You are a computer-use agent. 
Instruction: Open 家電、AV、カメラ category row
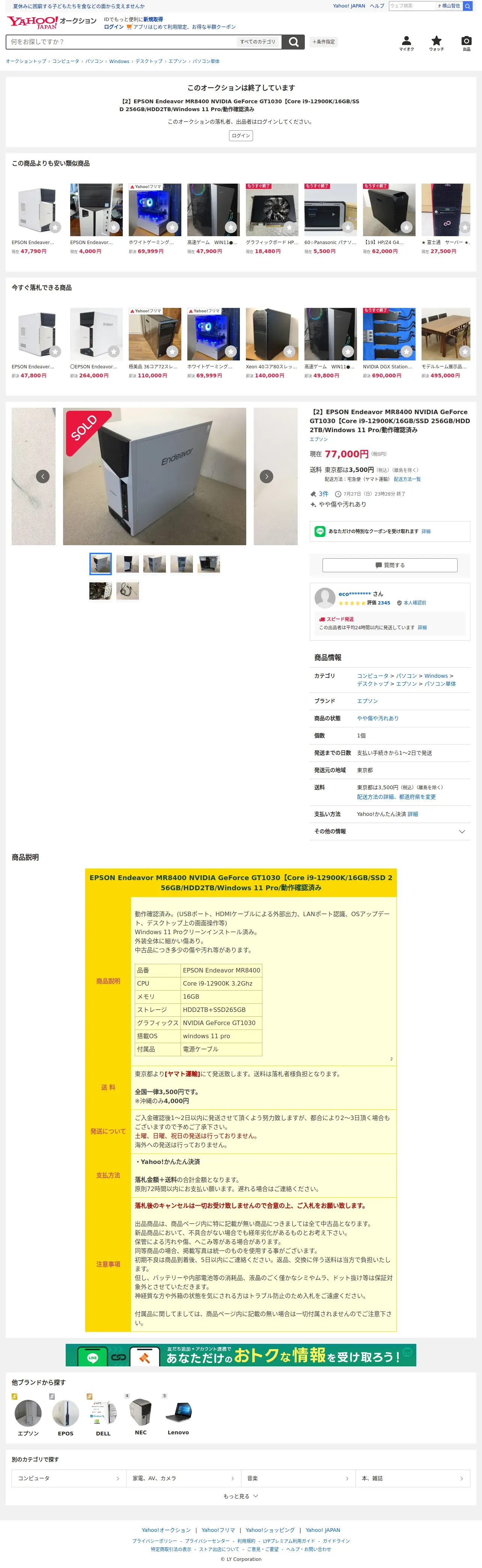(x=183, y=1479)
